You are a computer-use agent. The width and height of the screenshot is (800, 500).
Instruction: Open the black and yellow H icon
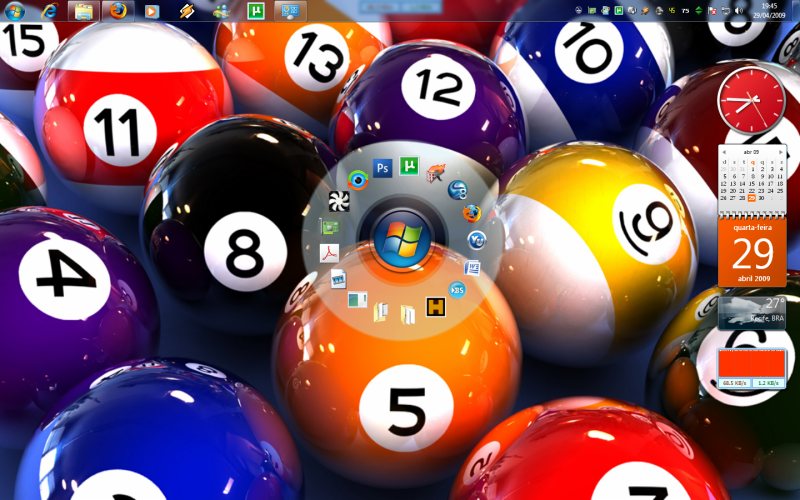pyautogui.click(x=436, y=307)
